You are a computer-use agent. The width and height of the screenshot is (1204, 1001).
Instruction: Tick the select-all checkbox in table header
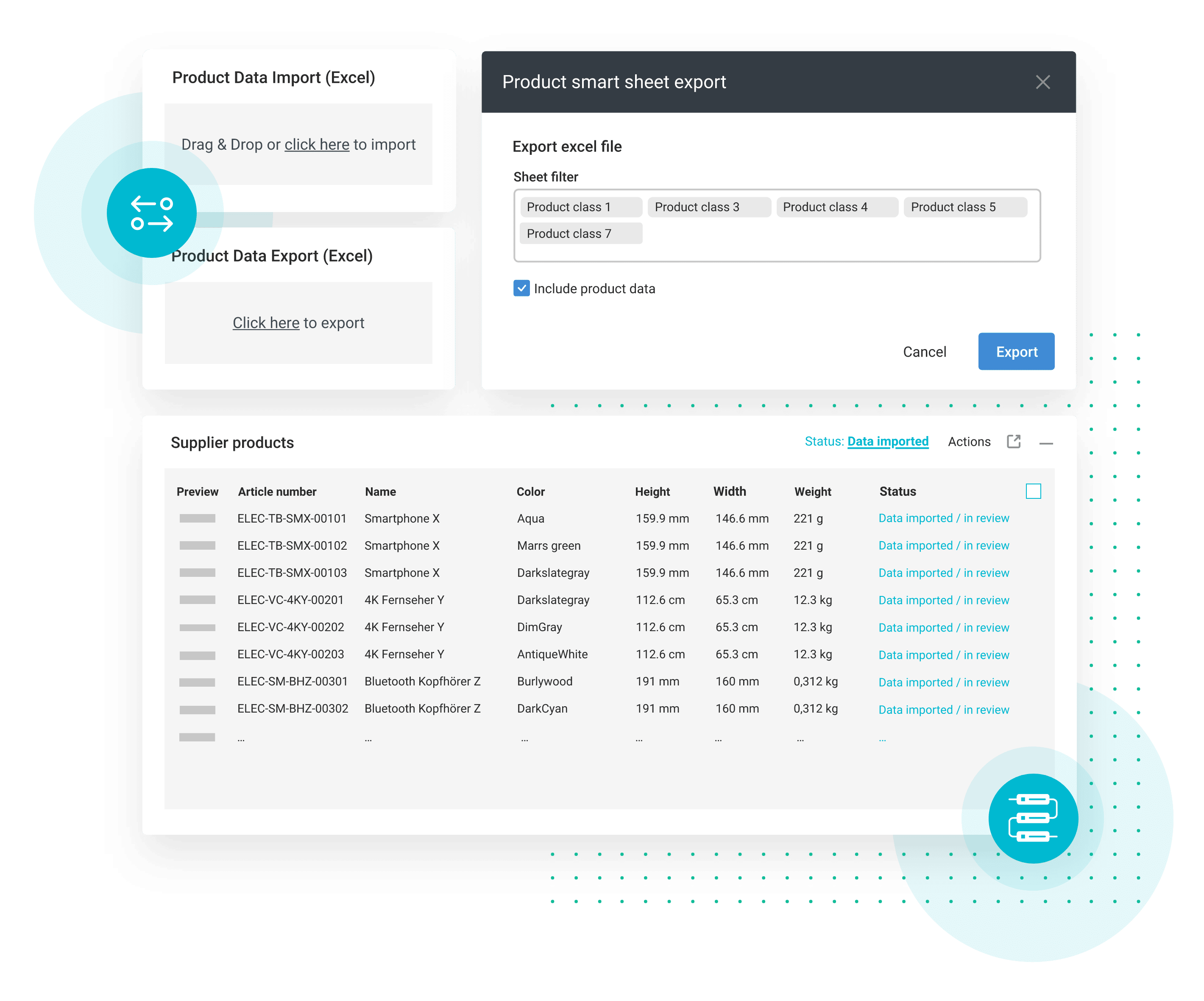pyautogui.click(x=1033, y=491)
